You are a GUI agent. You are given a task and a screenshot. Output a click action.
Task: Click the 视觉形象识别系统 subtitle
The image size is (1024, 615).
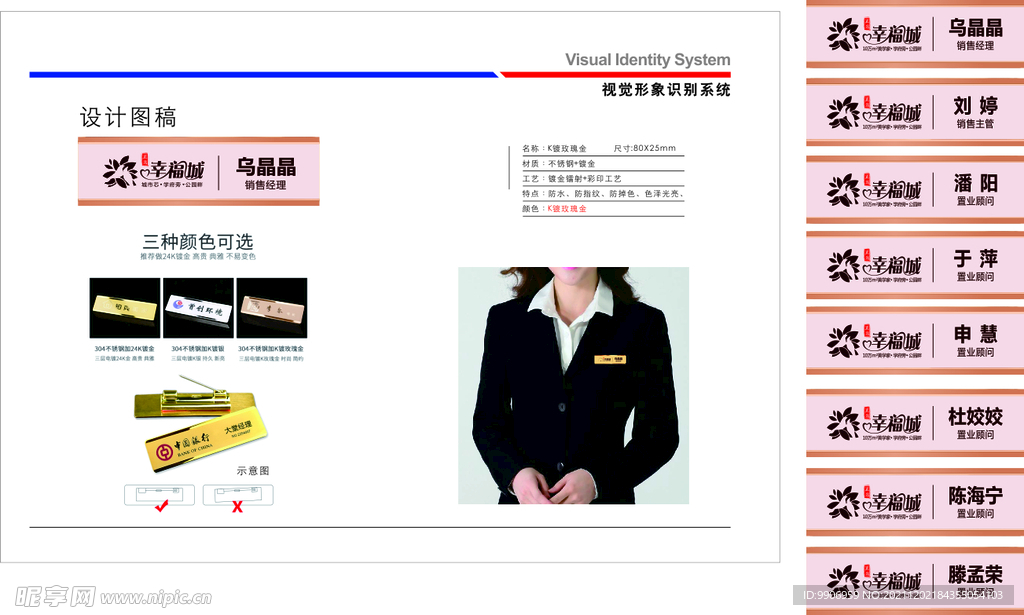pyautogui.click(x=666, y=89)
